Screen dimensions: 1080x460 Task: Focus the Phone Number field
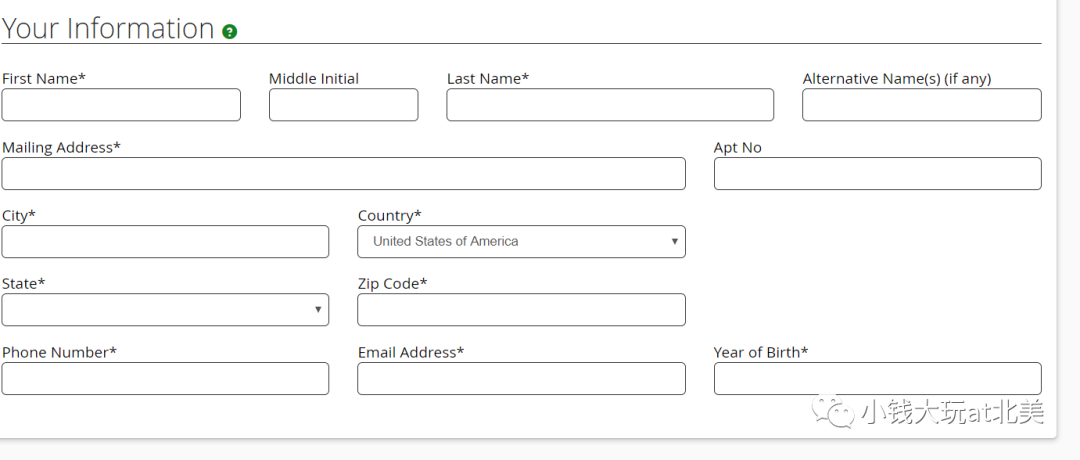pyautogui.click(x=165, y=378)
